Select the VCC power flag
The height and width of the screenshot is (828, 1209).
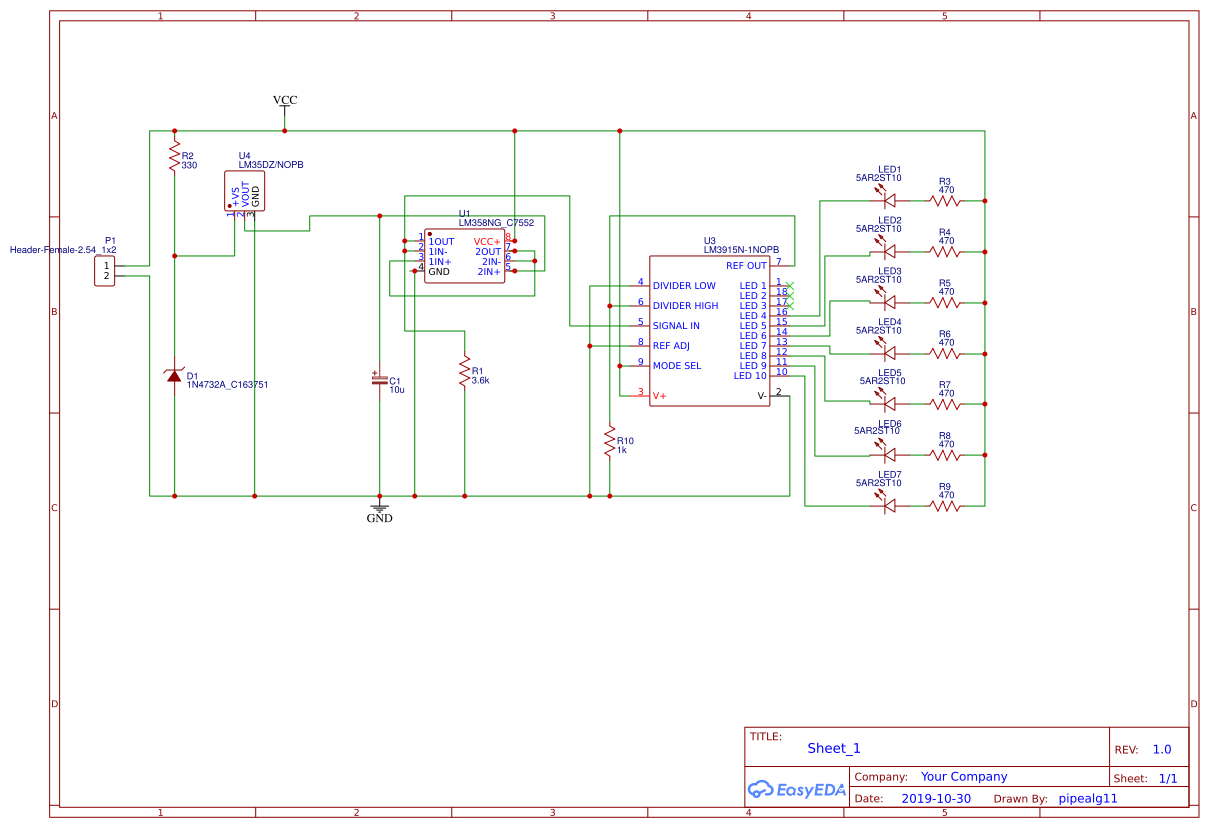(284, 100)
